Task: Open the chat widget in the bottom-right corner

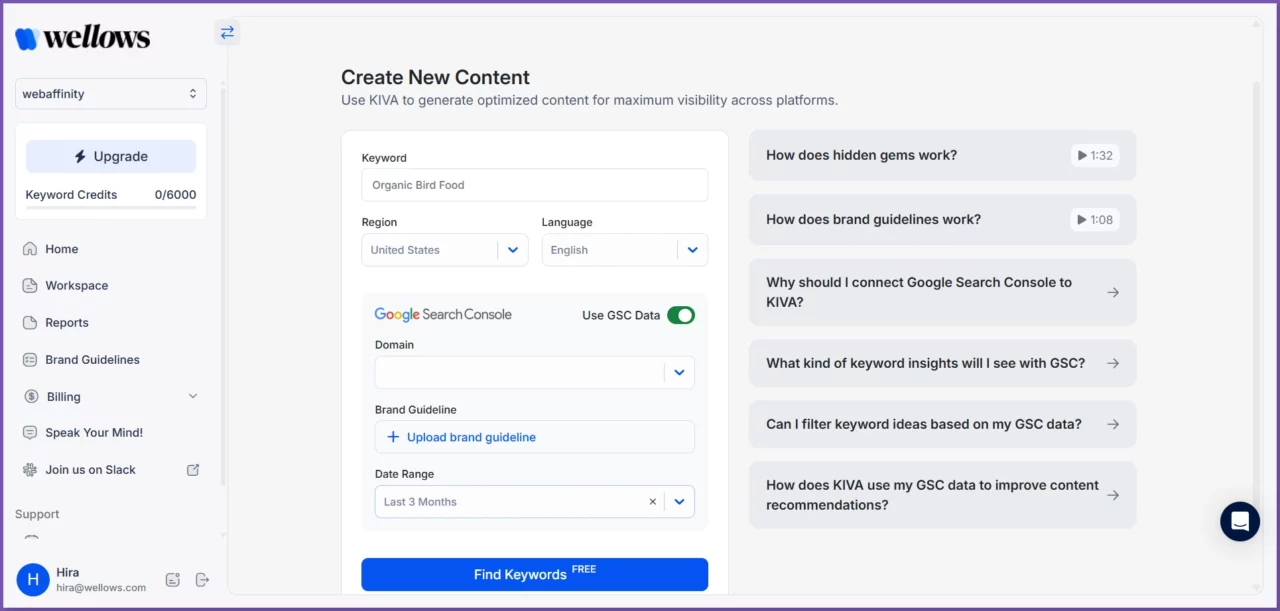Action: [1239, 521]
